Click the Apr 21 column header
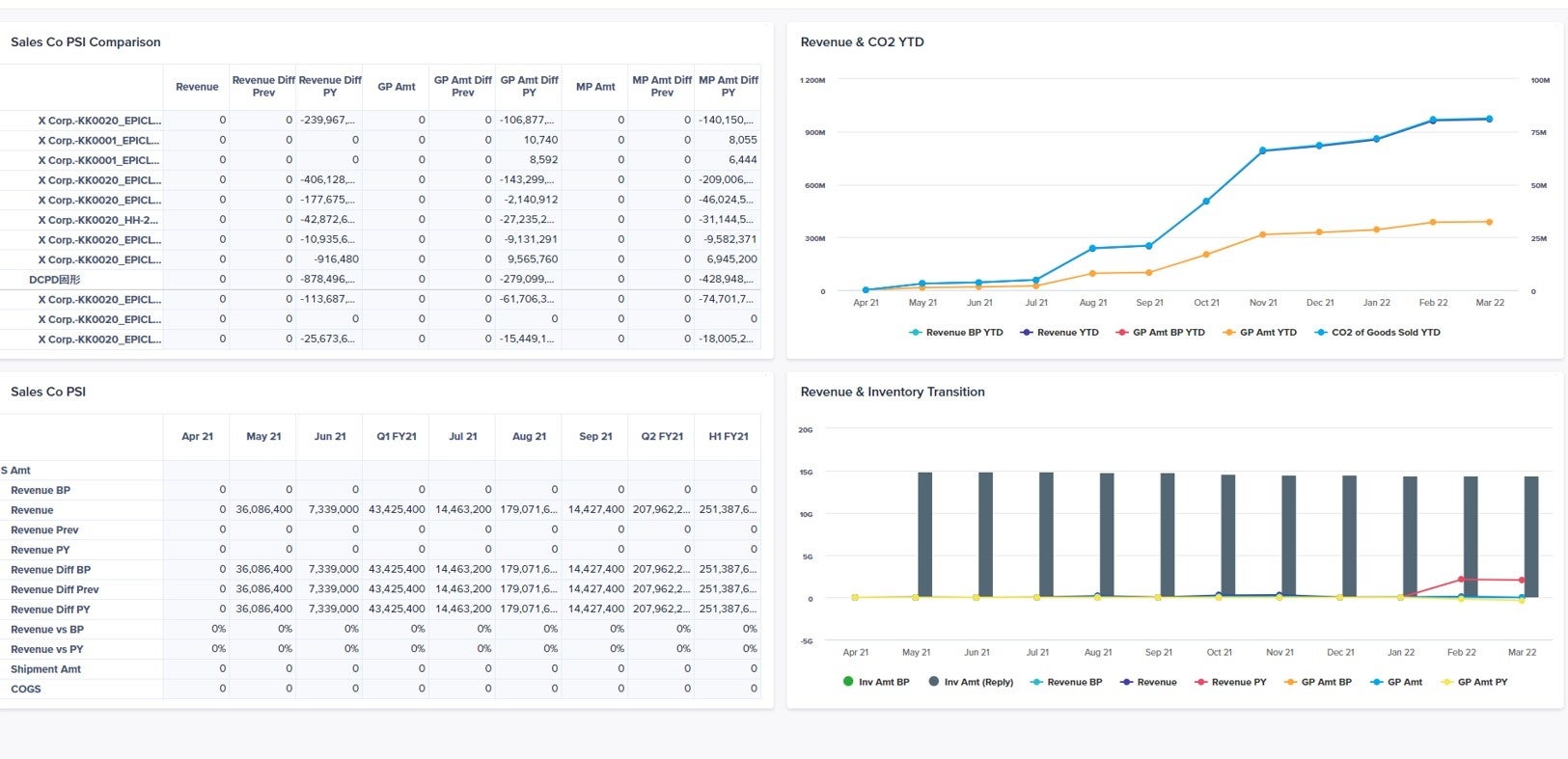Viewport: 1568px width, 759px height. tap(197, 437)
